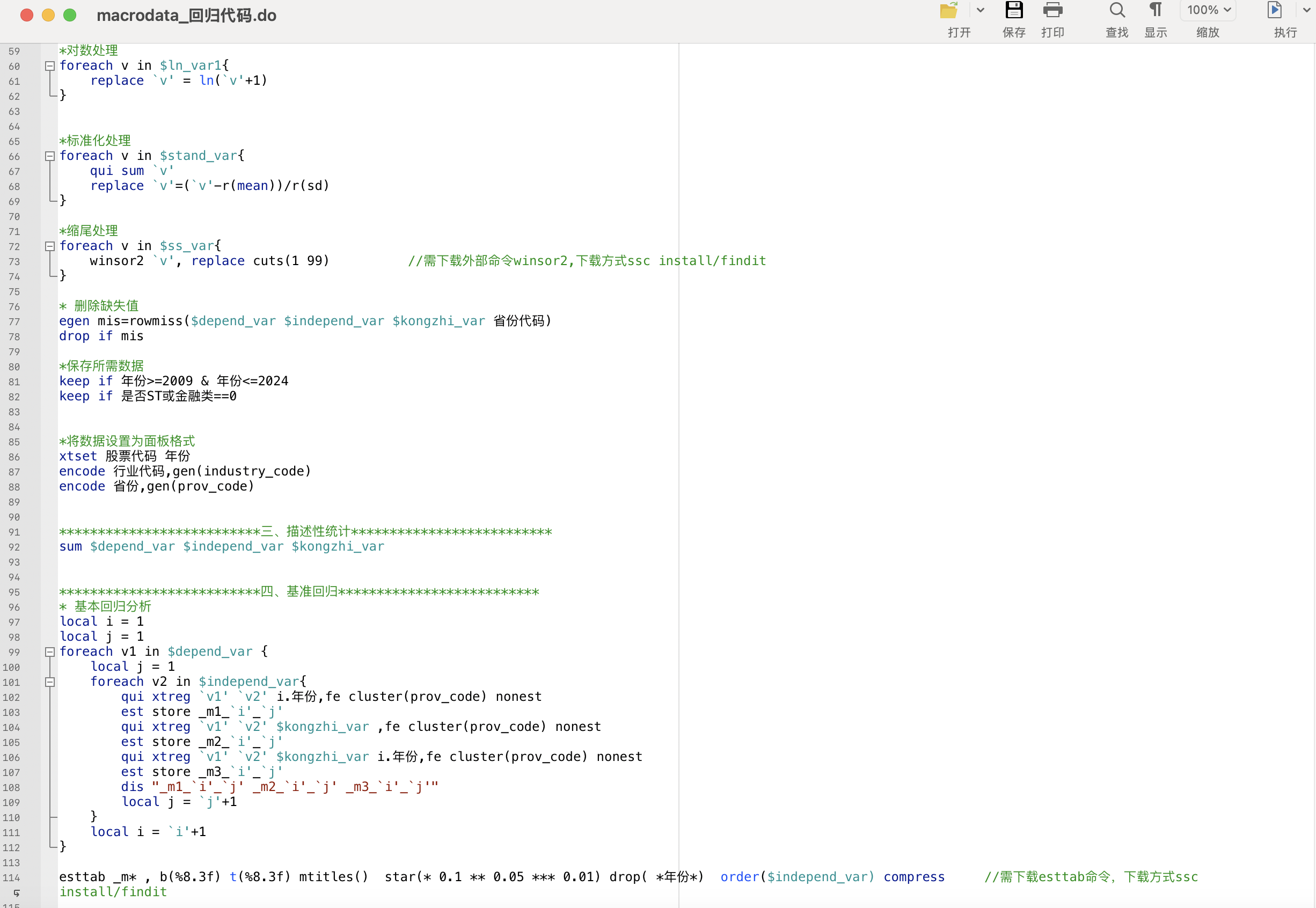Click the comment '* 基本回归分析'
1316x908 pixels.
point(105,606)
